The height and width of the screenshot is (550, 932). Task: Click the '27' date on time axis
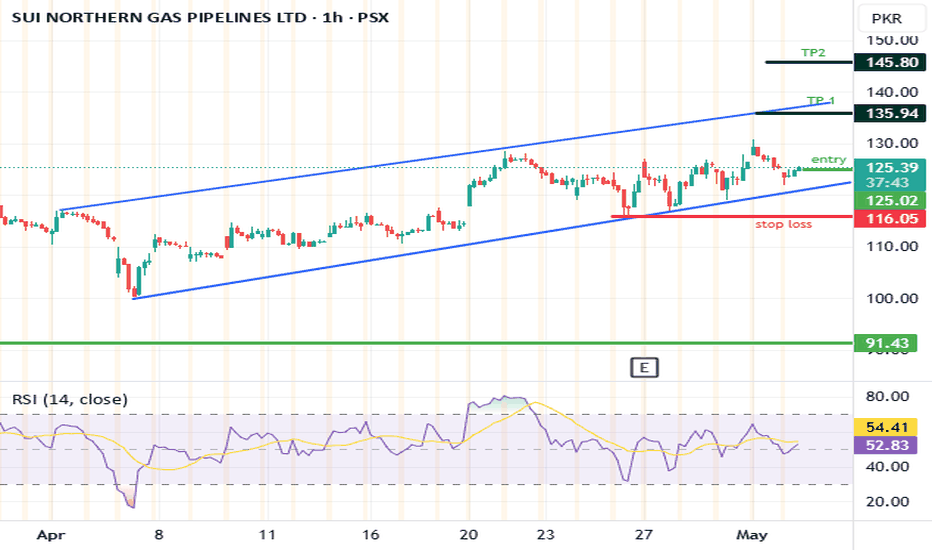coord(644,535)
